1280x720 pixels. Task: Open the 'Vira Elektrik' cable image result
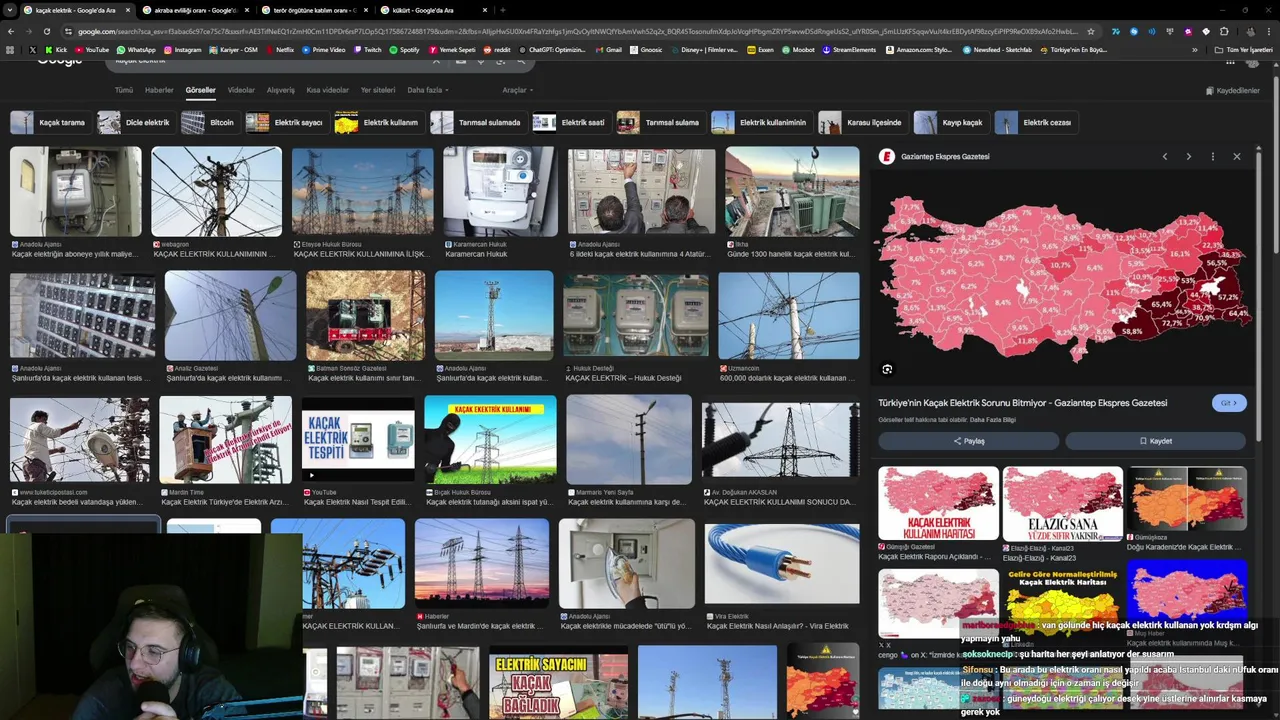pyautogui.click(x=782, y=562)
